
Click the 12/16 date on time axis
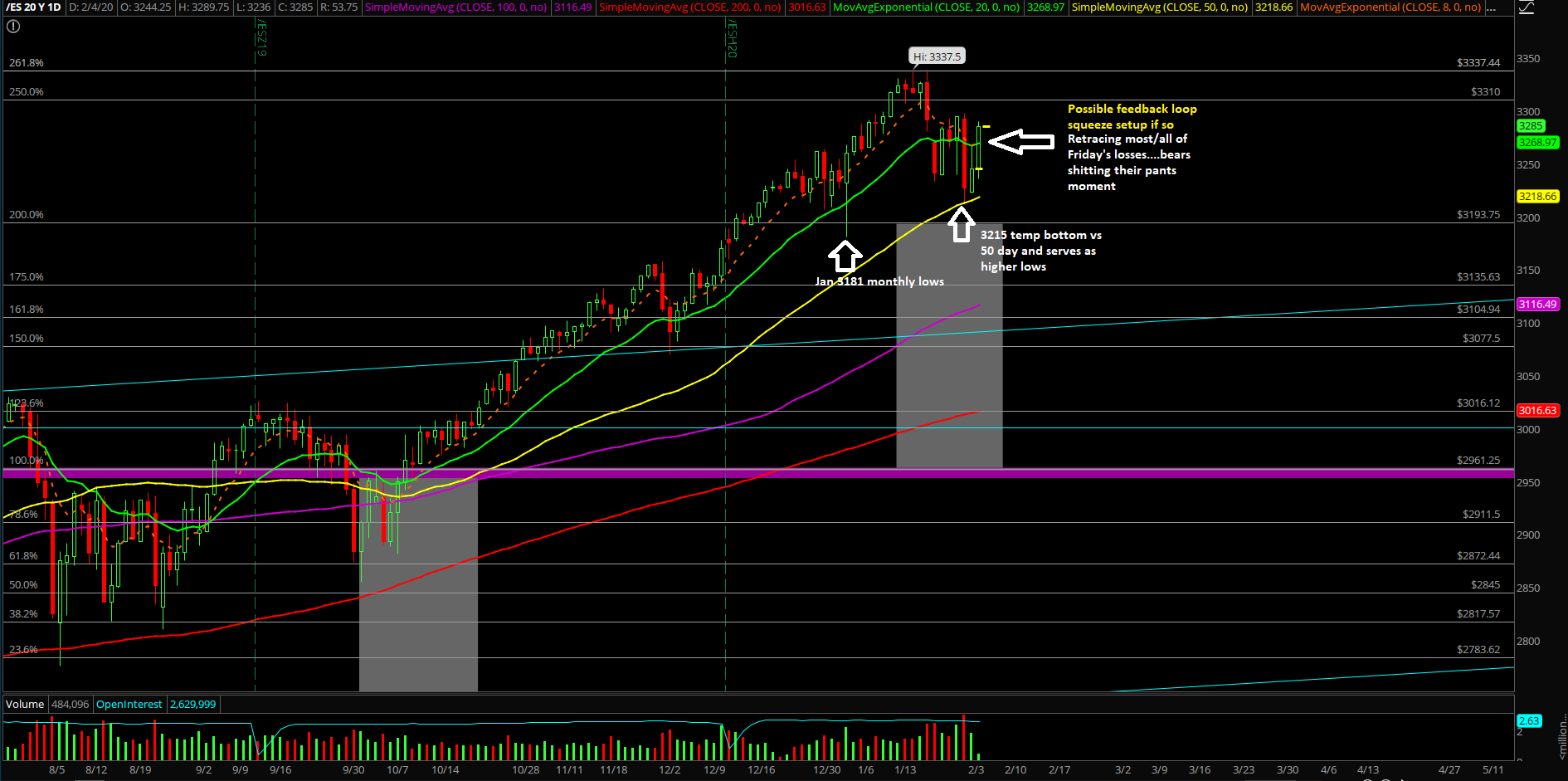point(762,770)
